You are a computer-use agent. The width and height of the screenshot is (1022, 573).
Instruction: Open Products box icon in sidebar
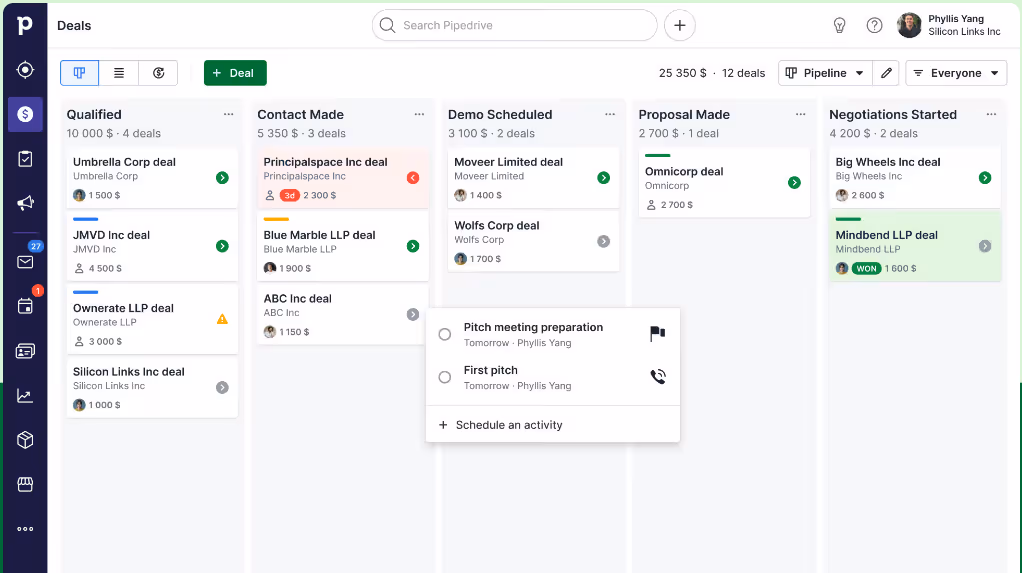click(25, 440)
